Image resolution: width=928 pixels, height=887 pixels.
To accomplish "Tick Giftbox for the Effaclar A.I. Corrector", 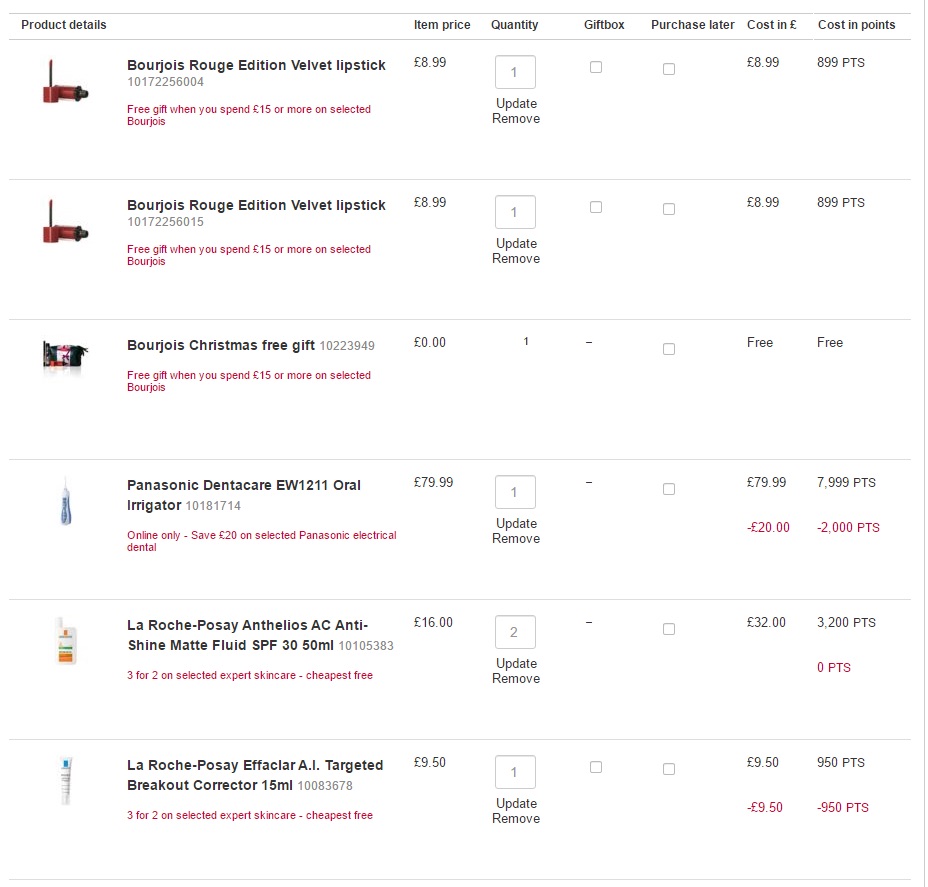I will (x=596, y=768).
